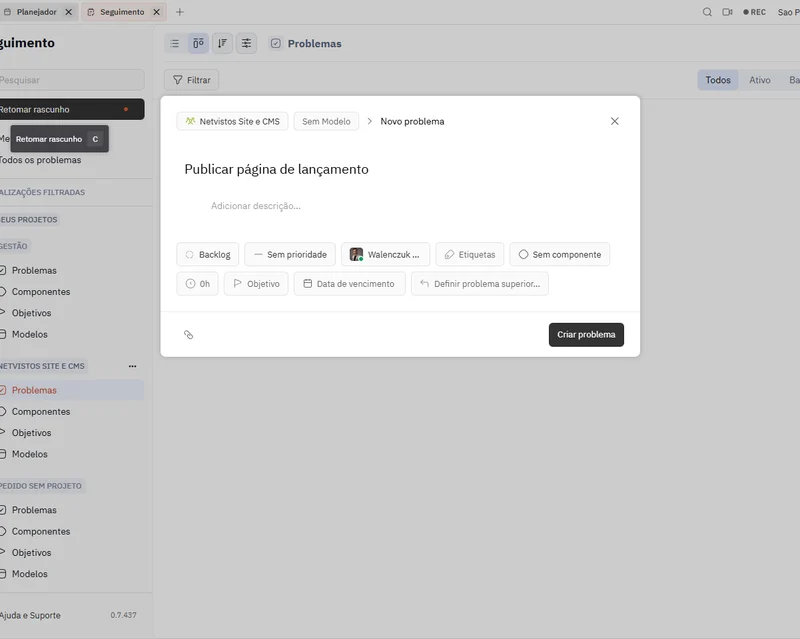Open Modelos under Netvistos Site e CMS
The height and width of the screenshot is (639, 800).
[x=30, y=454]
